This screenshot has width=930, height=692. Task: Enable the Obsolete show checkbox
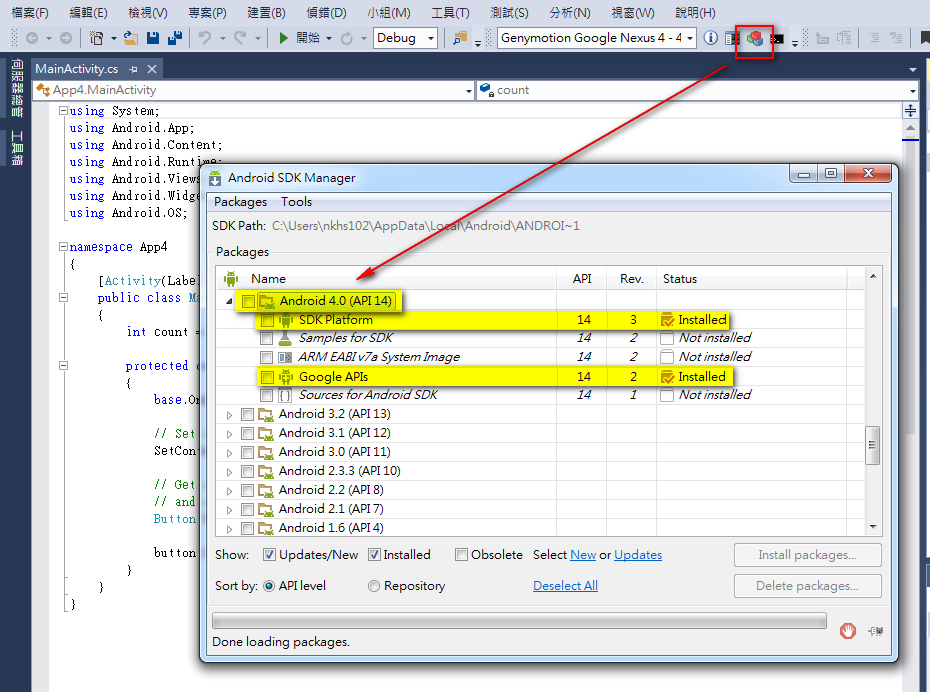pos(461,554)
